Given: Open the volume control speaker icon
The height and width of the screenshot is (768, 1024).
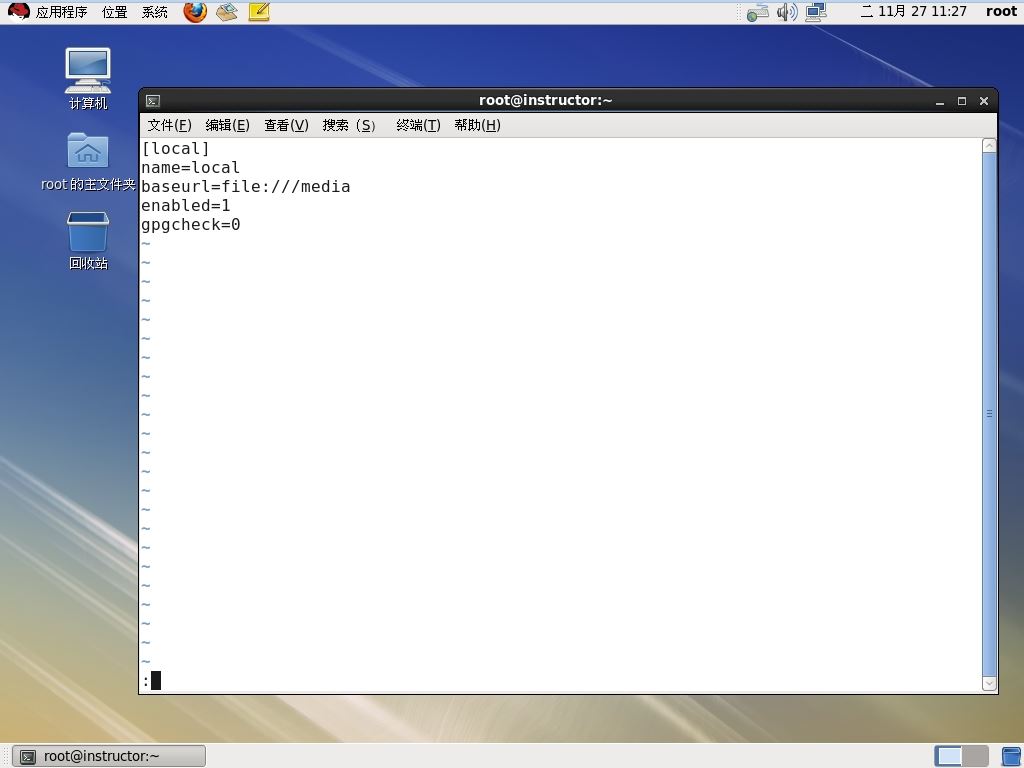Looking at the screenshot, I should click(787, 12).
